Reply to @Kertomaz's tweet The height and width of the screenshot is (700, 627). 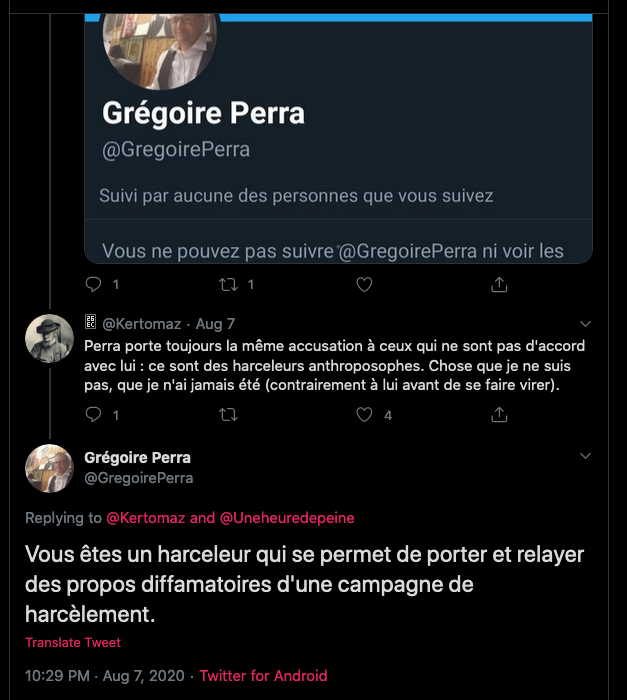coord(94,414)
